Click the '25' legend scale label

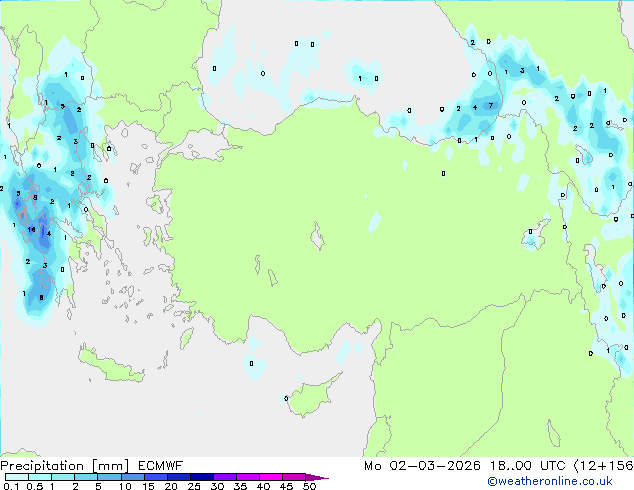pos(194,486)
